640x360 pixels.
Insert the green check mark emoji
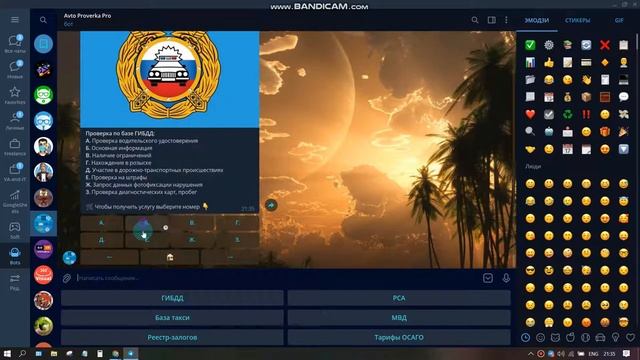coord(530,45)
